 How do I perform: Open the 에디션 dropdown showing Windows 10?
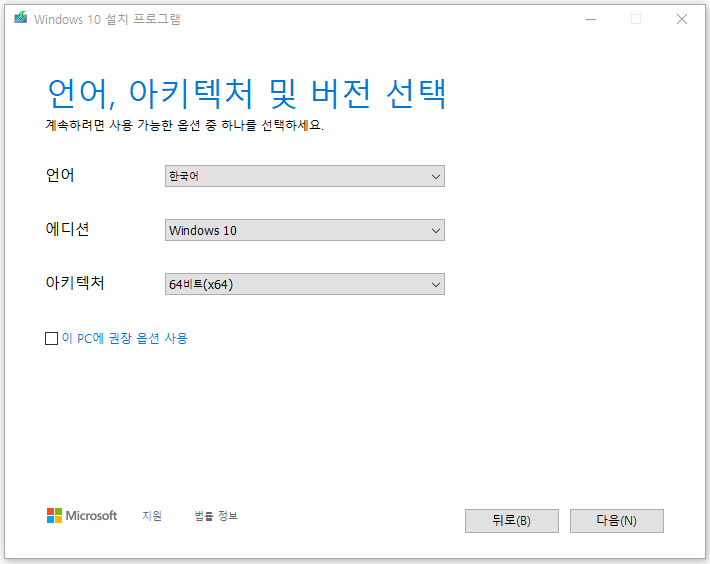pyautogui.click(x=305, y=230)
